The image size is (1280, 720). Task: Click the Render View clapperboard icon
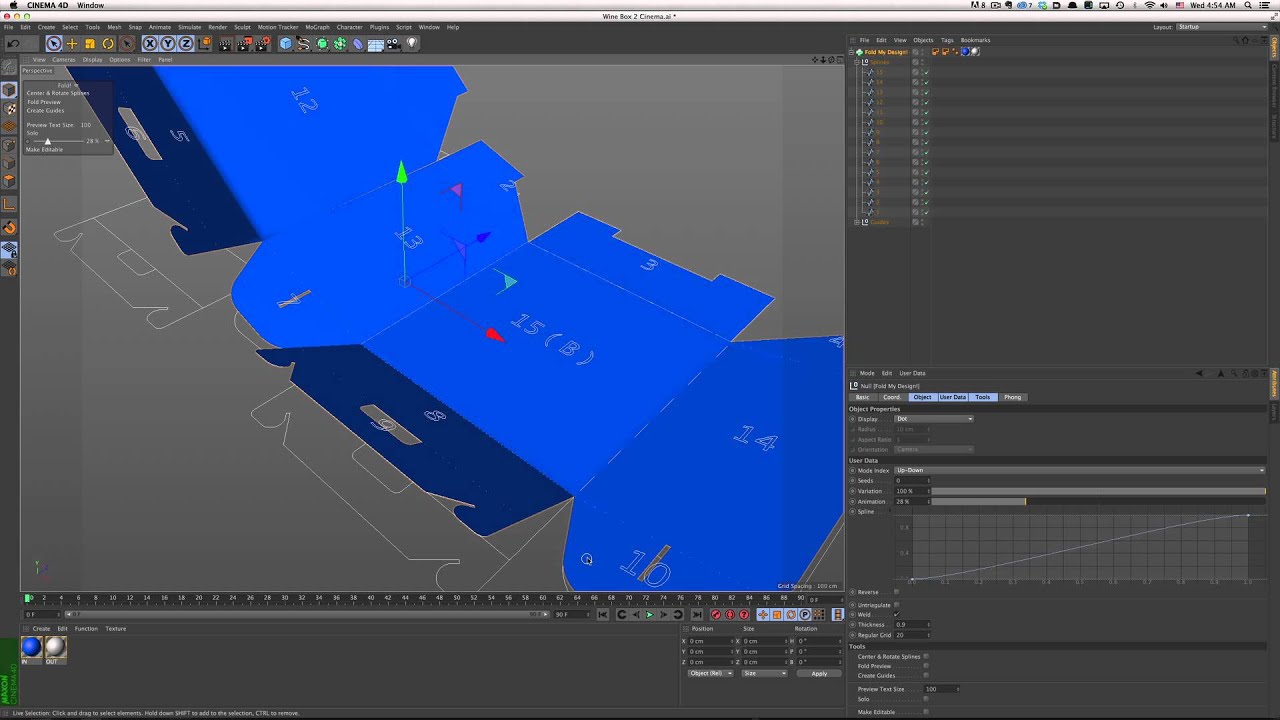(225, 44)
